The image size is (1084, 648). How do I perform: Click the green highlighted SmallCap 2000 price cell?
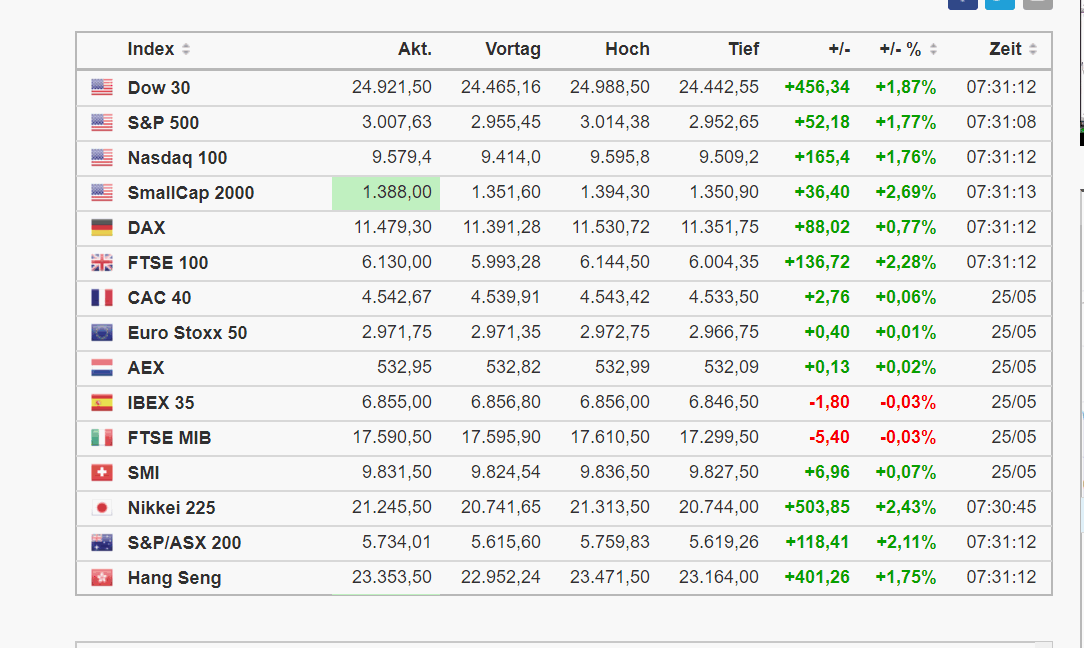coord(386,193)
